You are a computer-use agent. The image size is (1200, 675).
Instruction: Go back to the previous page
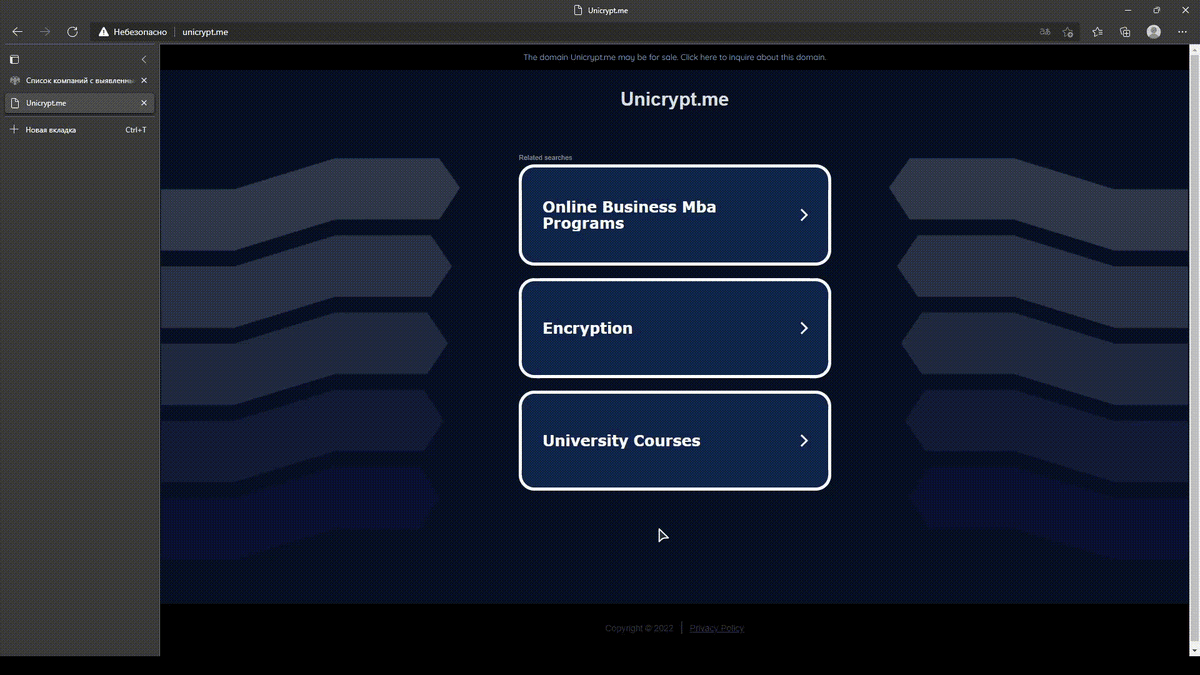click(17, 32)
